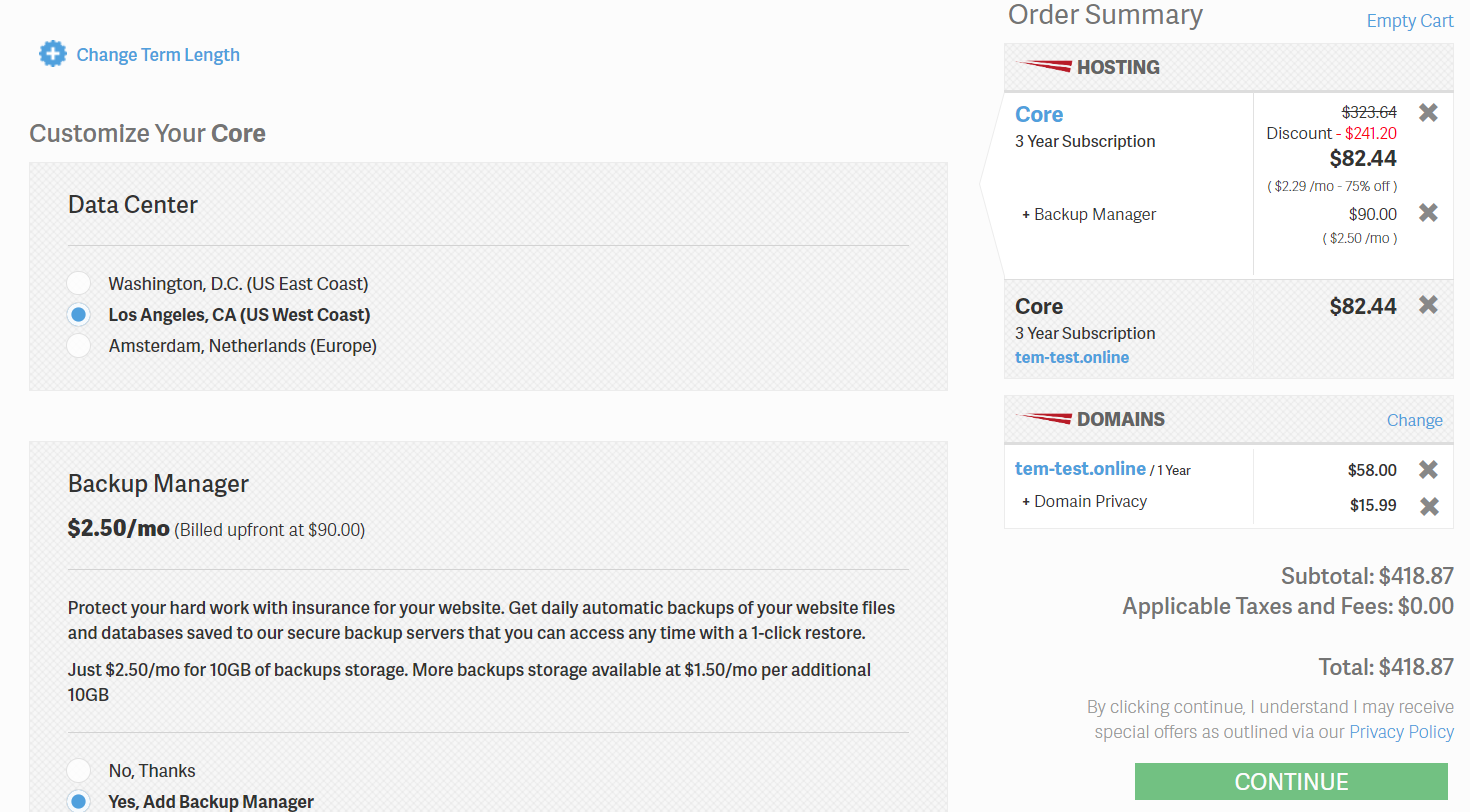Image resolution: width=1470 pixels, height=812 pixels.
Task: Remove Core tem-test.online subscription priced $82.44
Action: [1428, 305]
